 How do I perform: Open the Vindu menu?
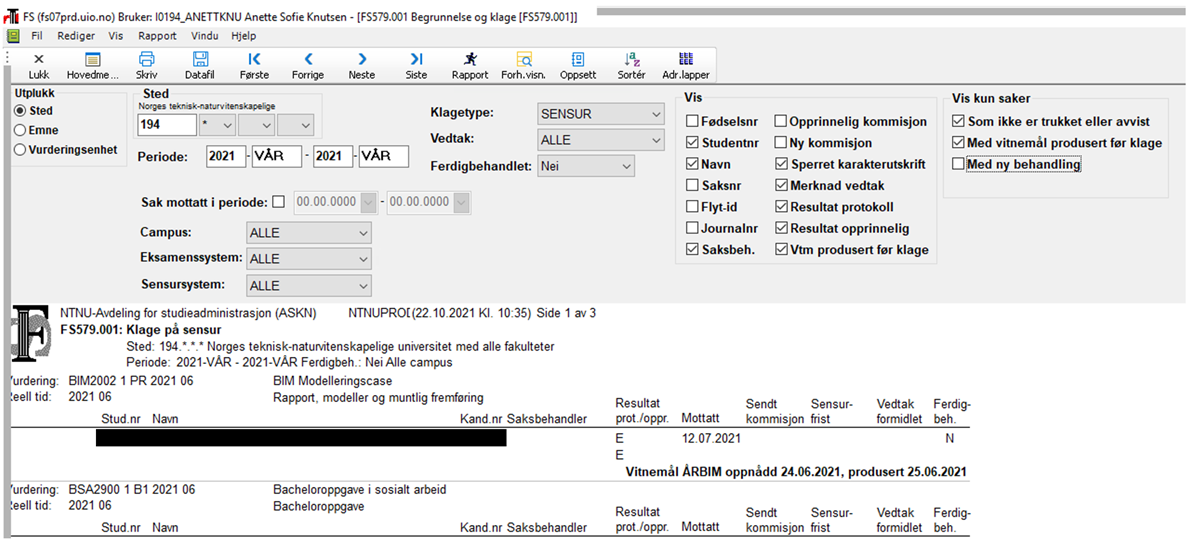coord(204,36)
